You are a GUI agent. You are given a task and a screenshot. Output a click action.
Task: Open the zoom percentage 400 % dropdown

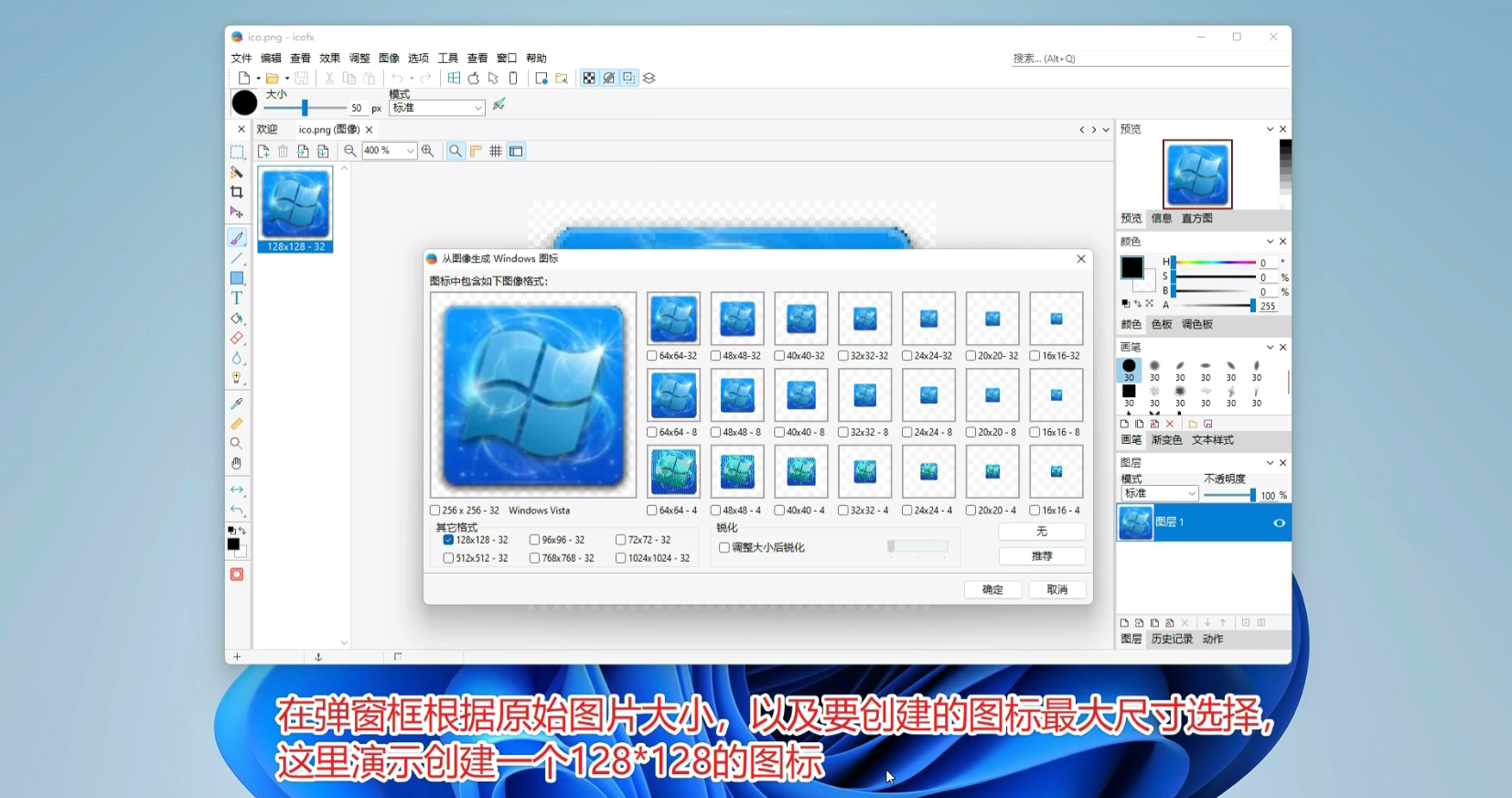pyautogui.click(x=410, y=151)
